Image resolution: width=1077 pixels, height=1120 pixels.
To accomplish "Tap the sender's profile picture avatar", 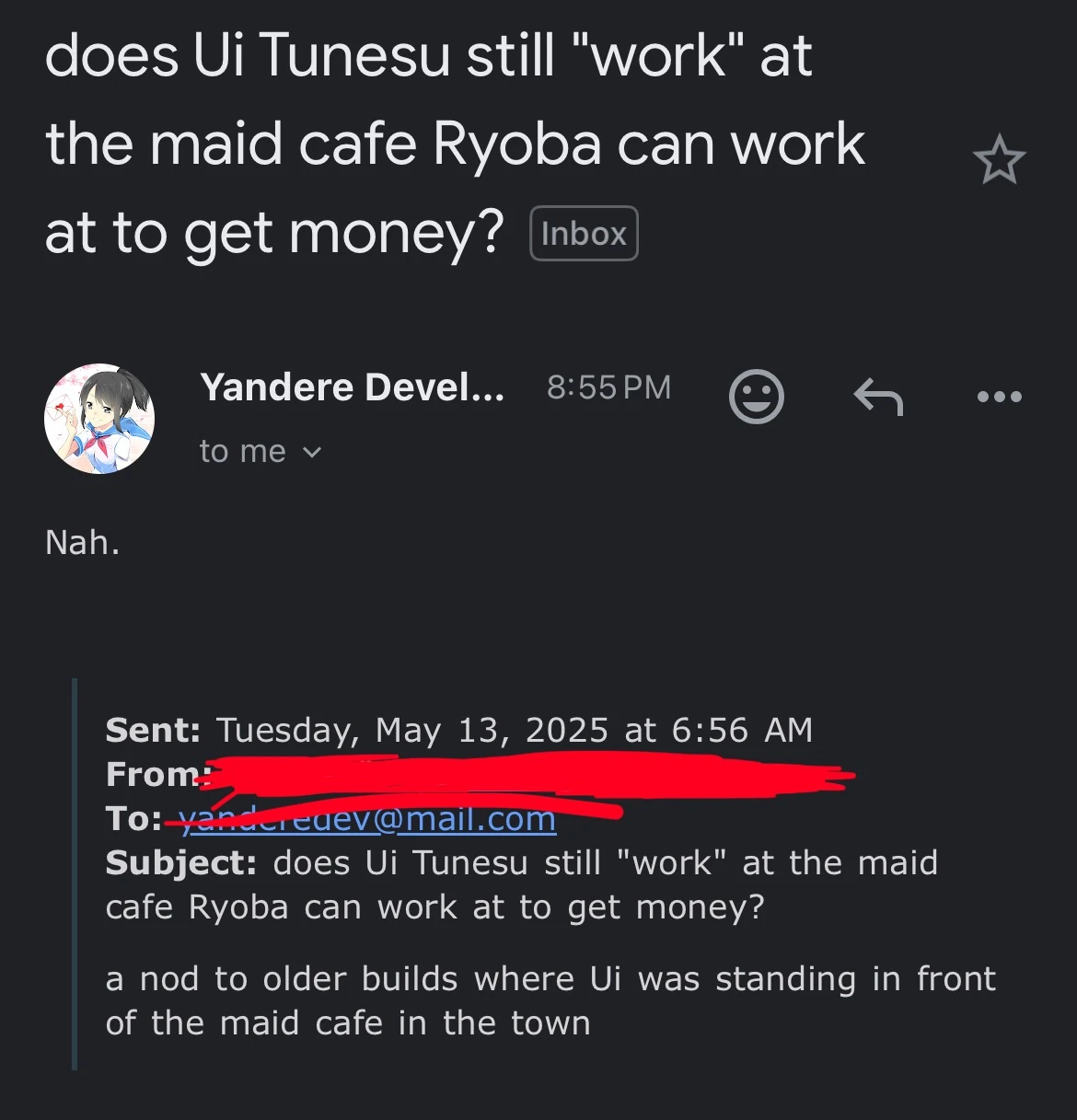I will pyautogui.click(x=99, y=419).
